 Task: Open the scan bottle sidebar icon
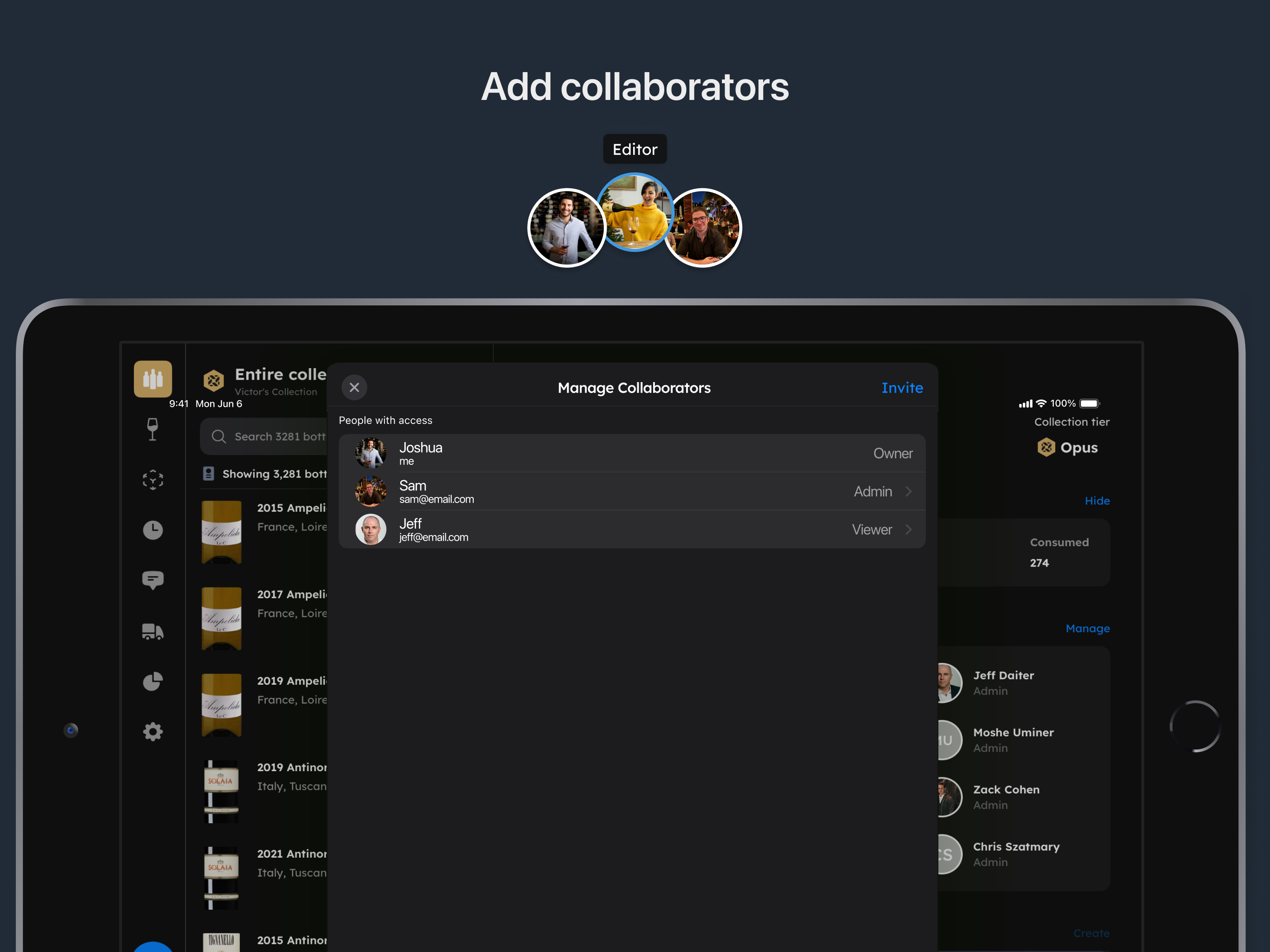point(153,479)
